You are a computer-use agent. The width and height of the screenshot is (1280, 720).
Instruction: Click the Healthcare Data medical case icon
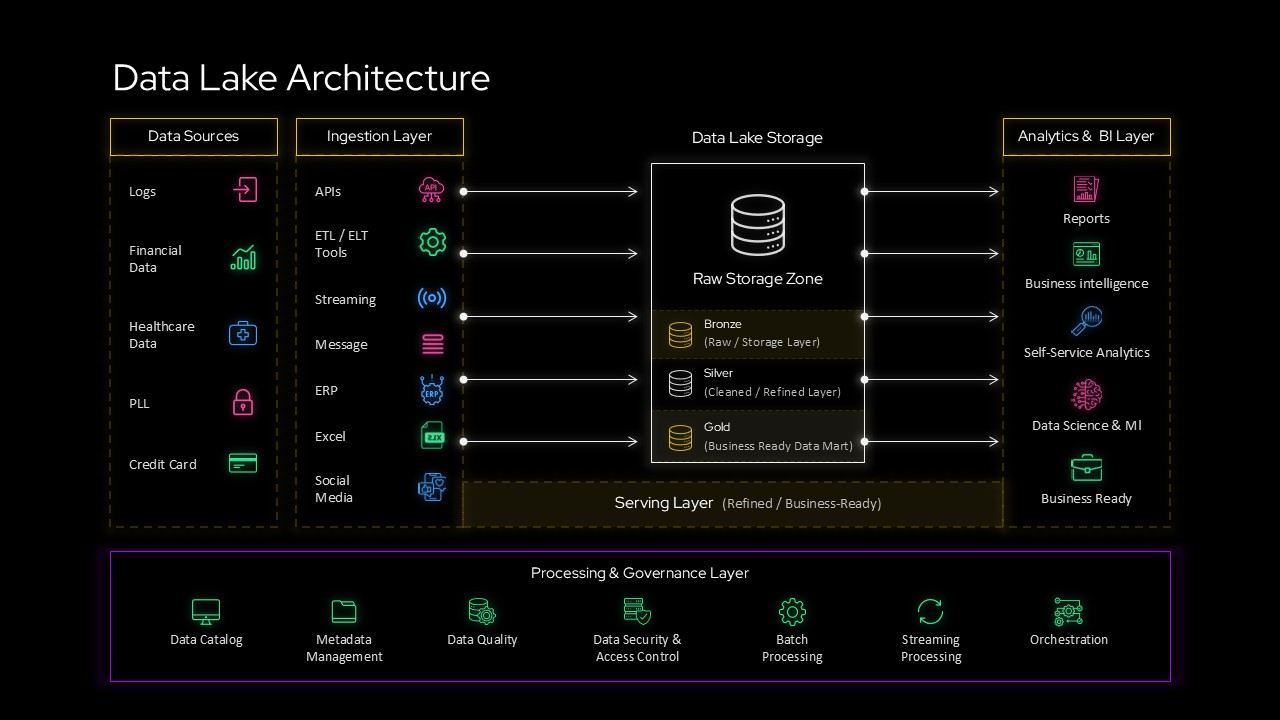point(243,333)
